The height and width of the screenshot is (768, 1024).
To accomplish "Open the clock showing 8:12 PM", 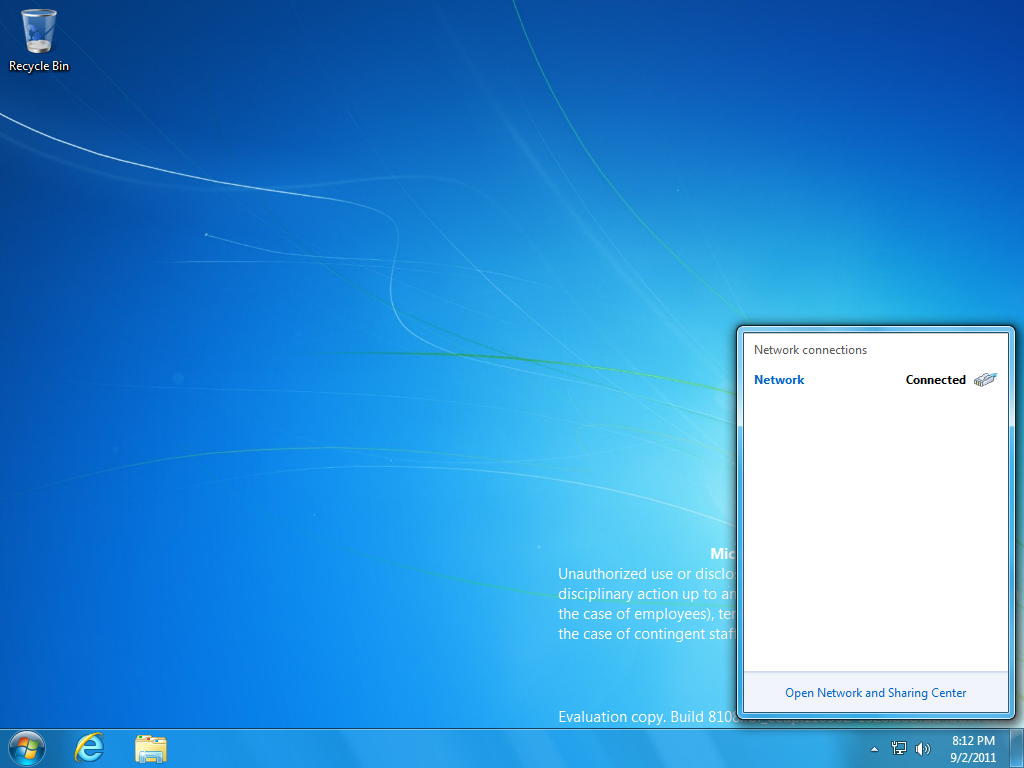I will [x=973, y=741].
